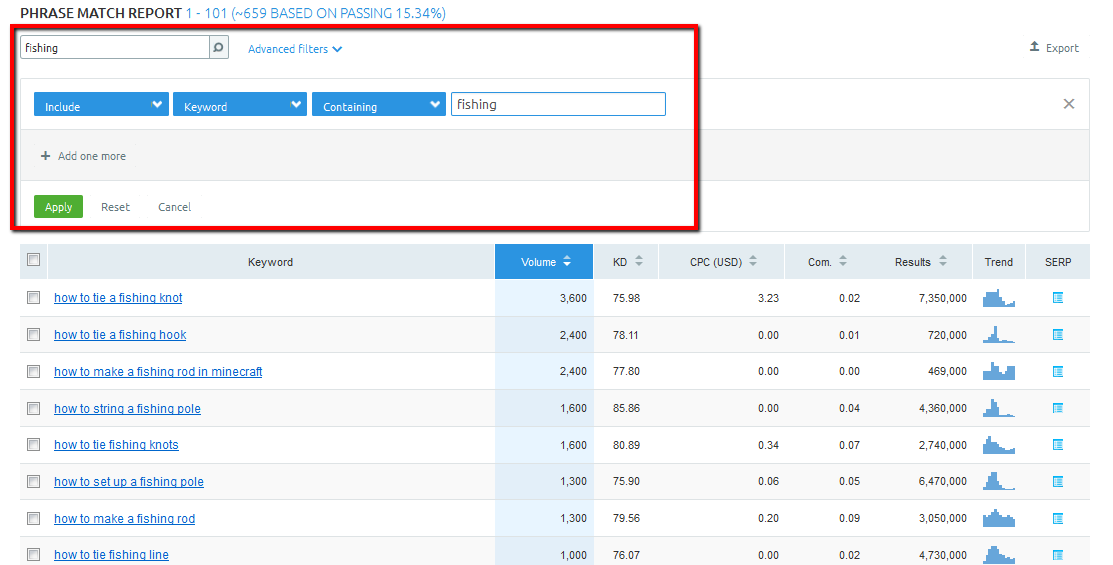Open the how to tie a fishing knot link

(118, 297)
